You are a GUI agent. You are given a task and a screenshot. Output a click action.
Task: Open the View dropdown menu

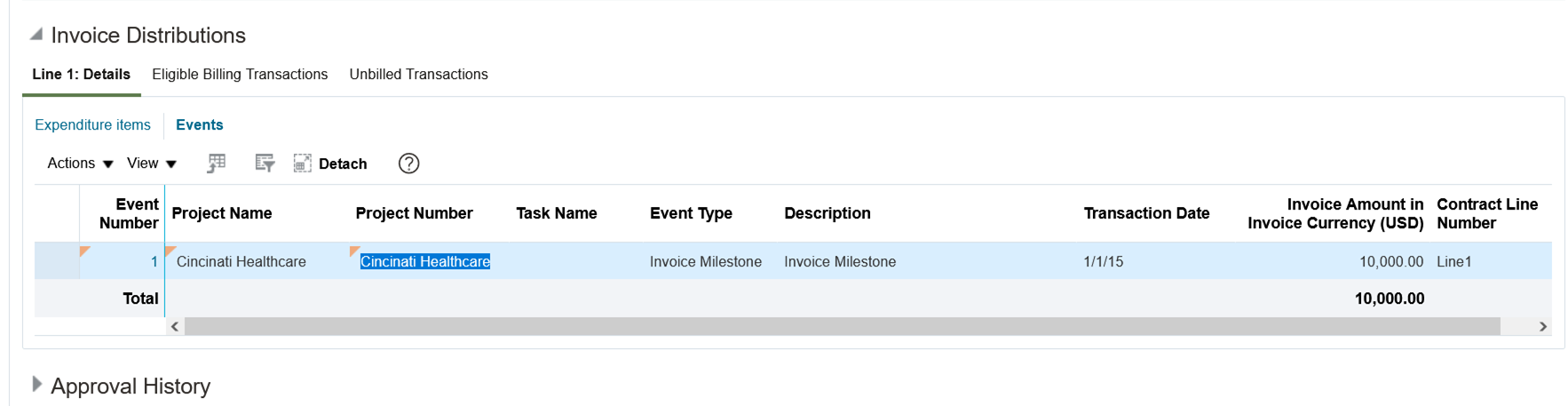coord(152,163)
